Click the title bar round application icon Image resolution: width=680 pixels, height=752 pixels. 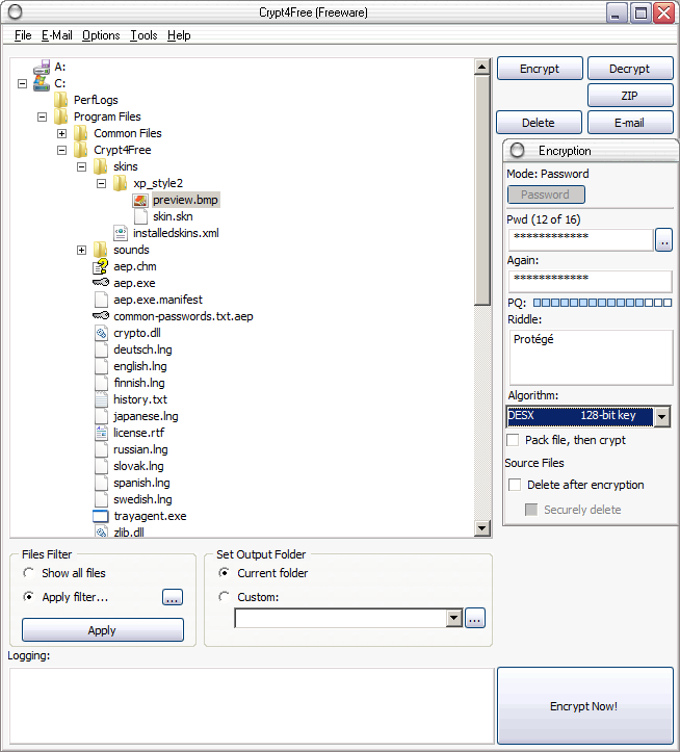(x=15, y=12)
